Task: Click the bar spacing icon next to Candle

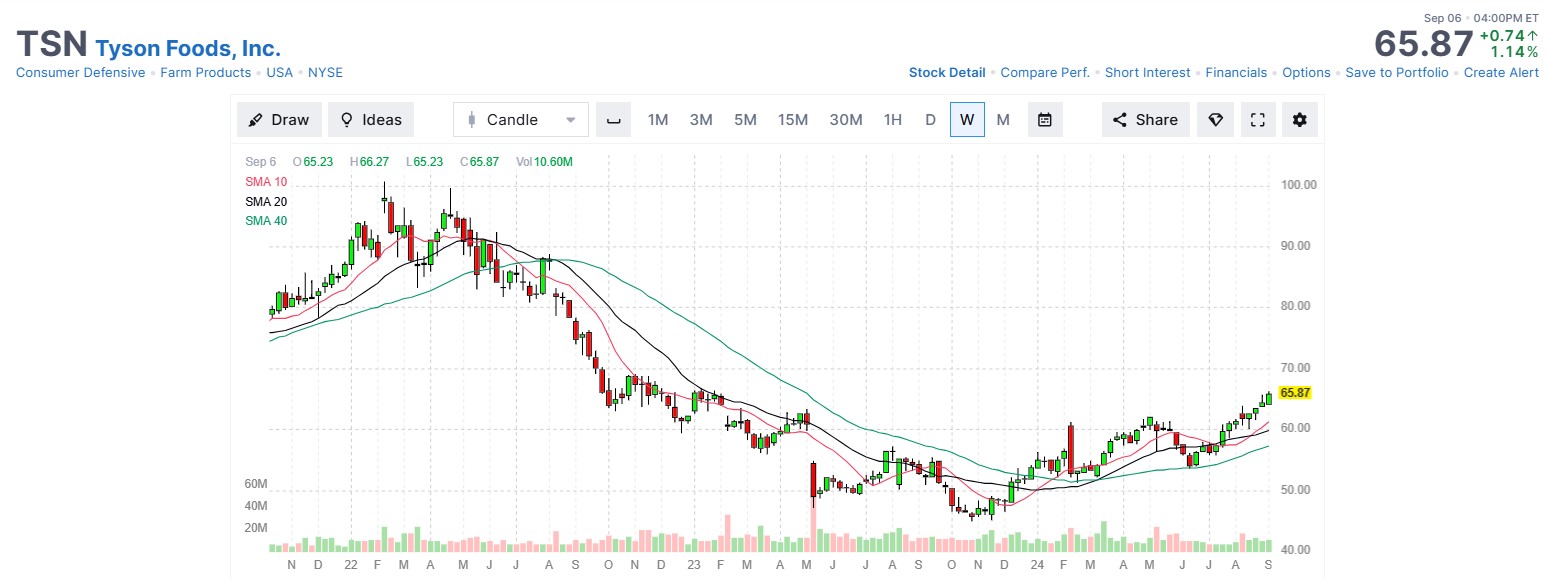Action: 613,120
